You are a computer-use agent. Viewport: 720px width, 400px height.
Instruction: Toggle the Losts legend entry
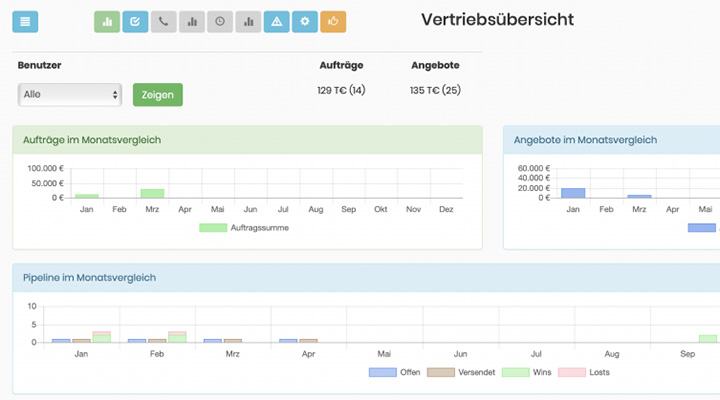click(571, 372)
